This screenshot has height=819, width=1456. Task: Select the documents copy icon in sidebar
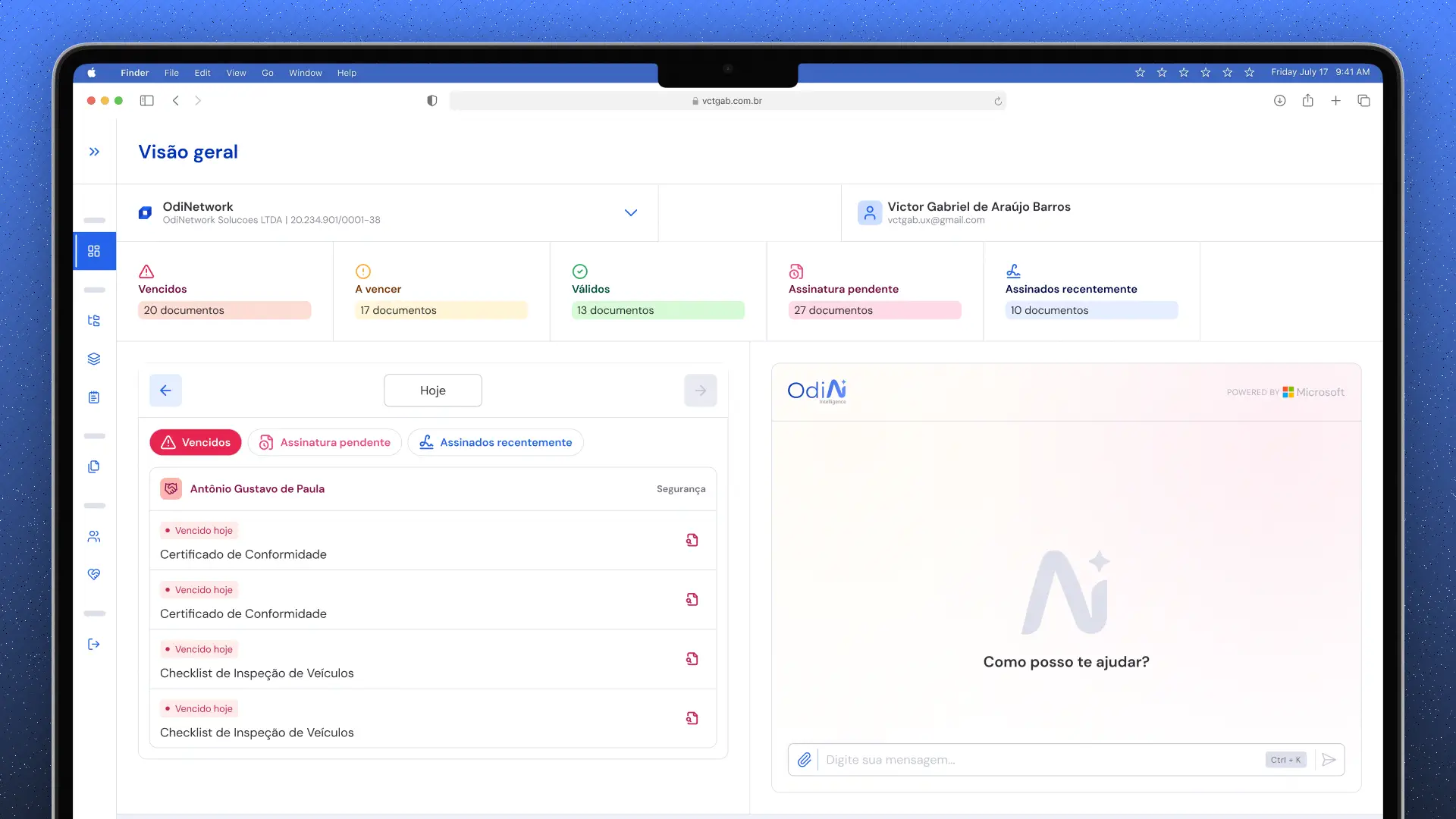(94, 466)
